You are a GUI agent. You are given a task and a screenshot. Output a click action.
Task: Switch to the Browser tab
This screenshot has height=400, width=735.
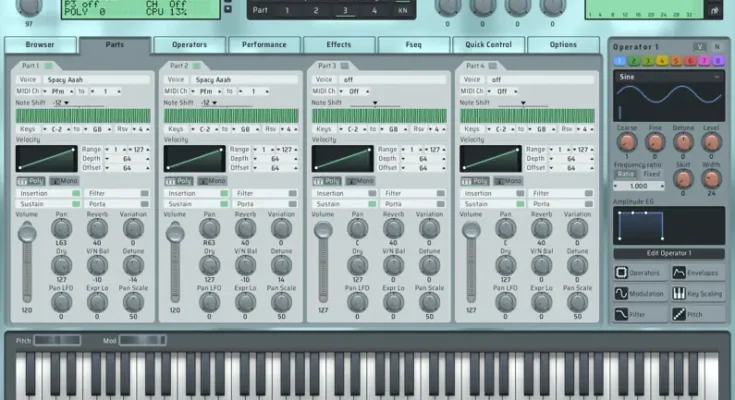coord(40,45)
